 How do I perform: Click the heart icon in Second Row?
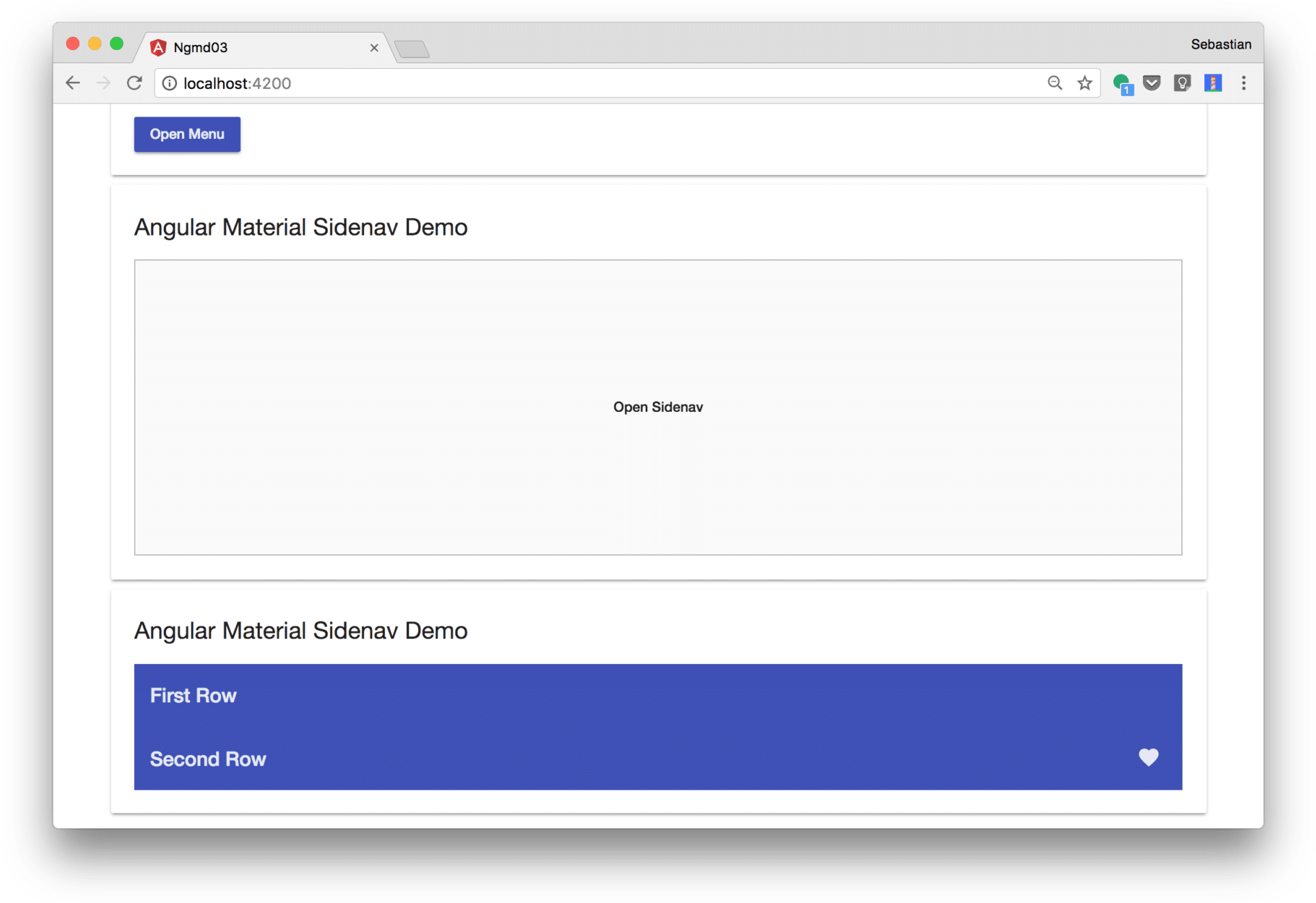(1148, 757)
